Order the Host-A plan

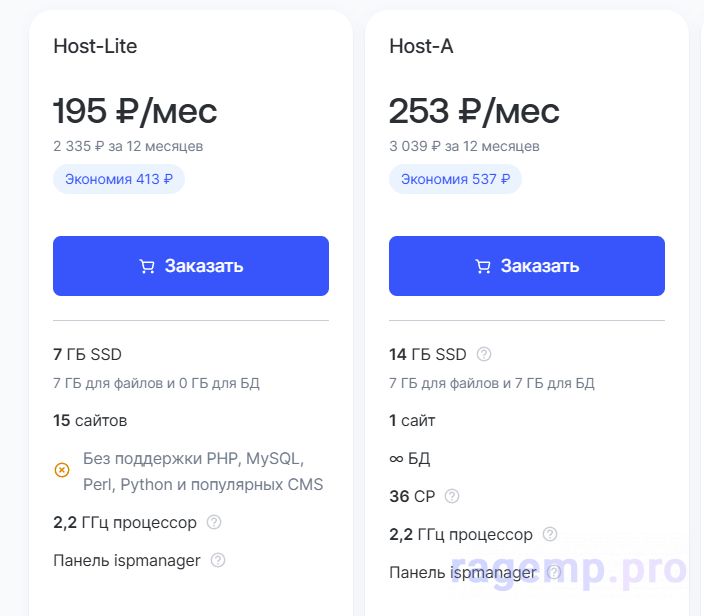click(527, 266)
